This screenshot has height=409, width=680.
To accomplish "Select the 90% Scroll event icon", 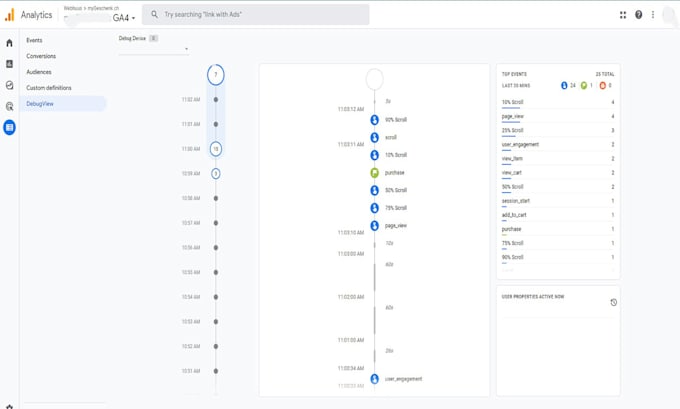I will 375,120.
